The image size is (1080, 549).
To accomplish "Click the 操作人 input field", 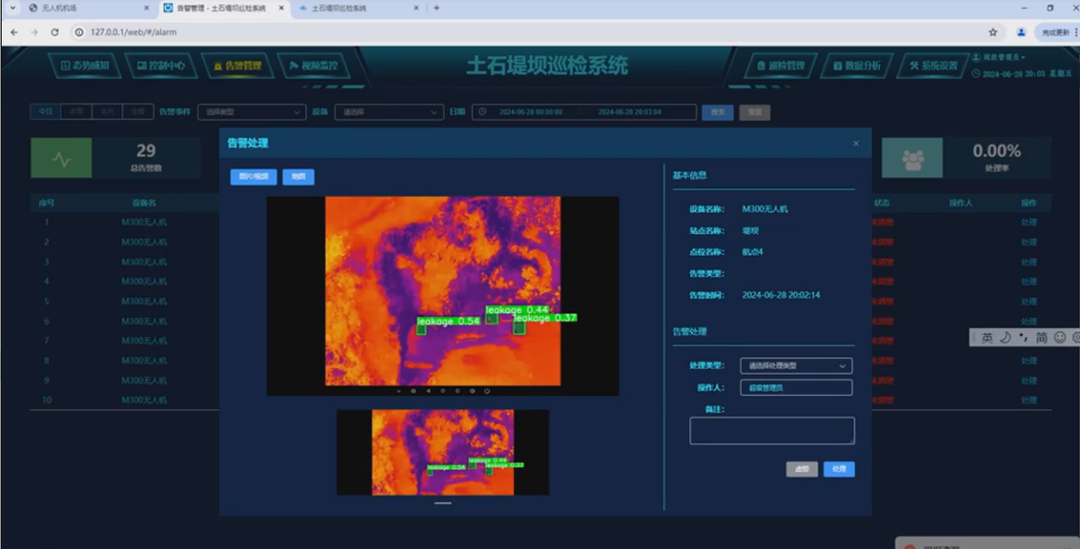I will [796, 388].
